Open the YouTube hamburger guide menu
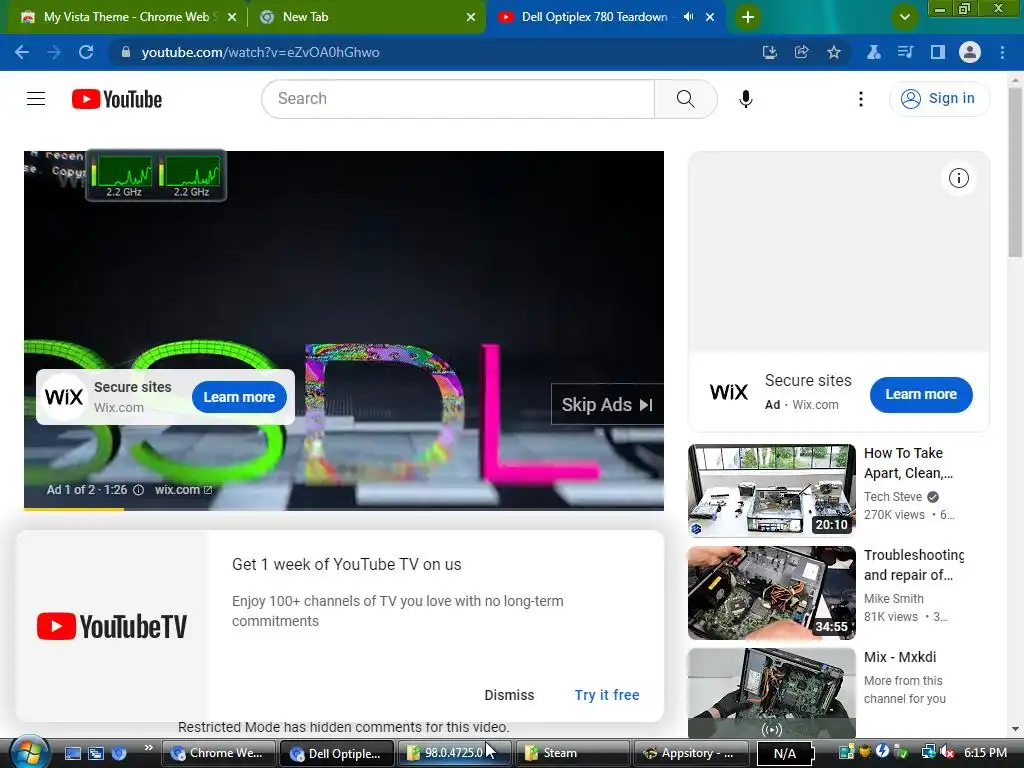Screen dimensions: 1024x768 click(36, 99)
